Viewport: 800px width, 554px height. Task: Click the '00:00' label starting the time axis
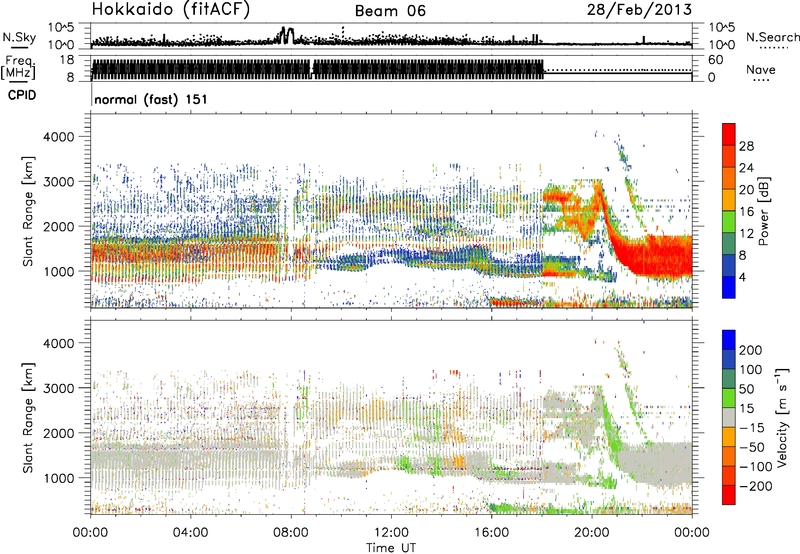pos(90,533)
